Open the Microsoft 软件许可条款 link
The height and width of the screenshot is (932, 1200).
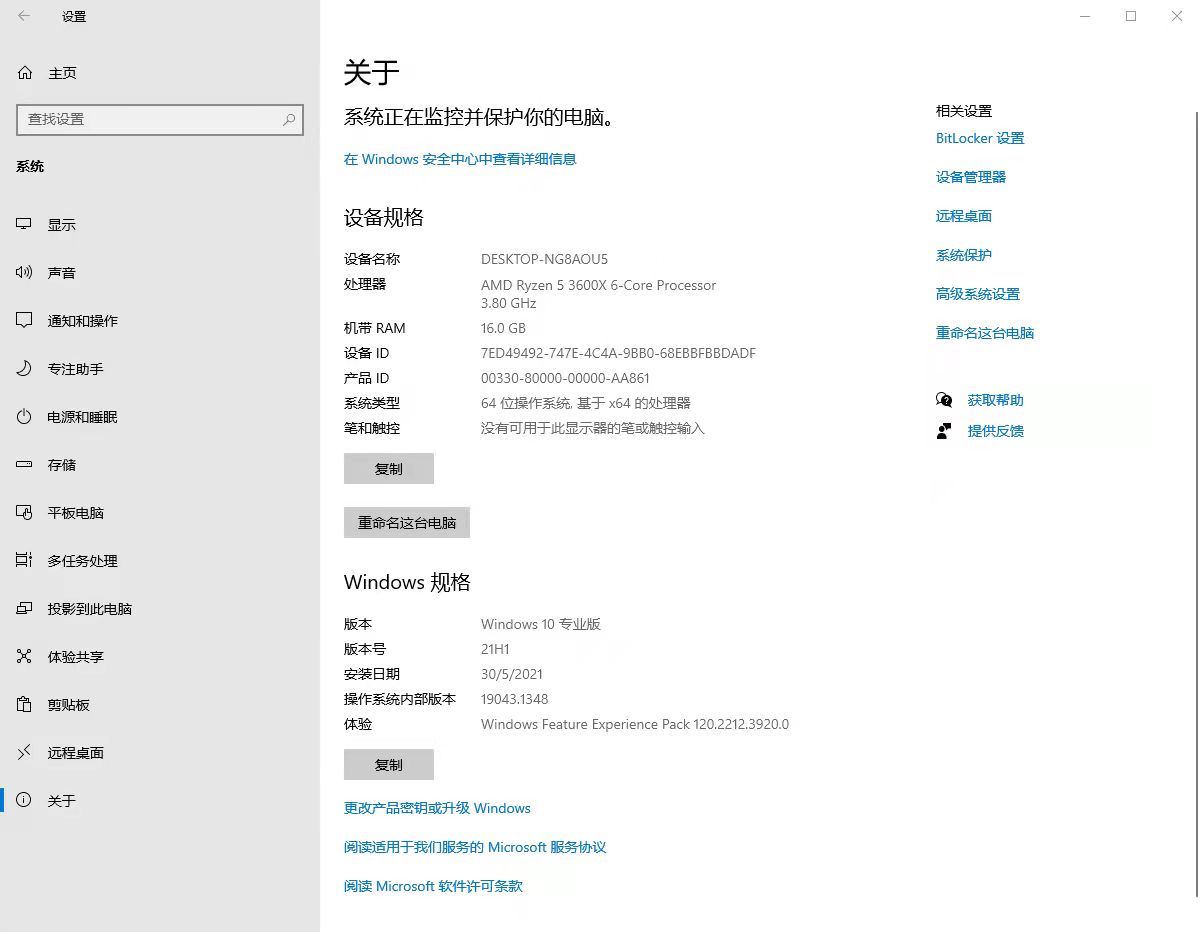[433, 886]
